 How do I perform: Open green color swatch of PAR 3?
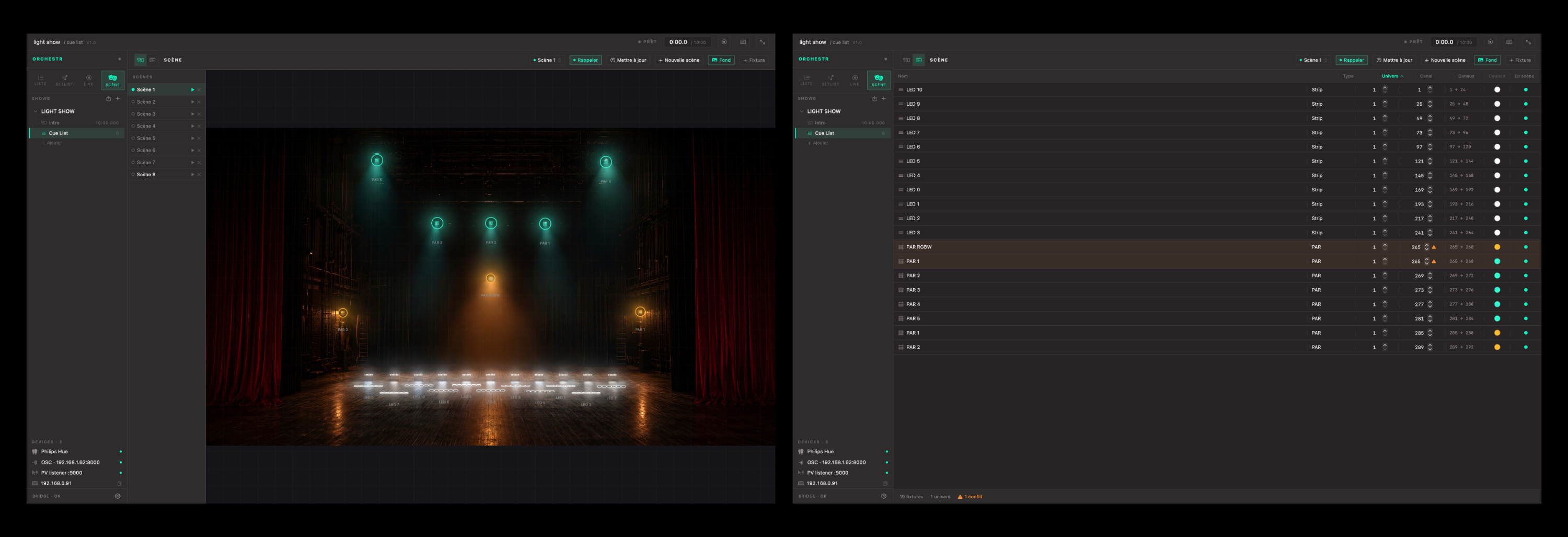pos(1497,290)
